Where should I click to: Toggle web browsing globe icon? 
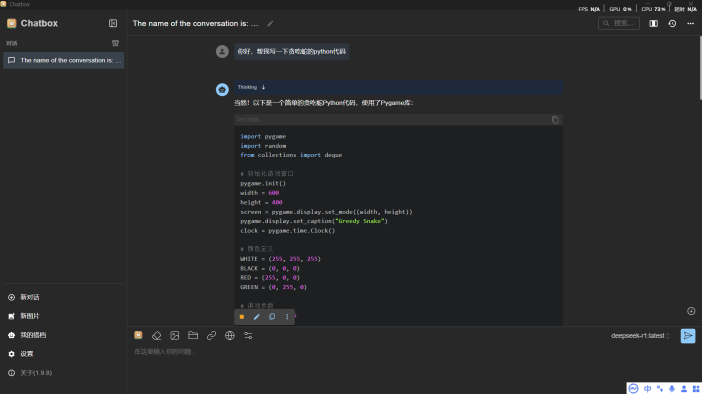230,335
